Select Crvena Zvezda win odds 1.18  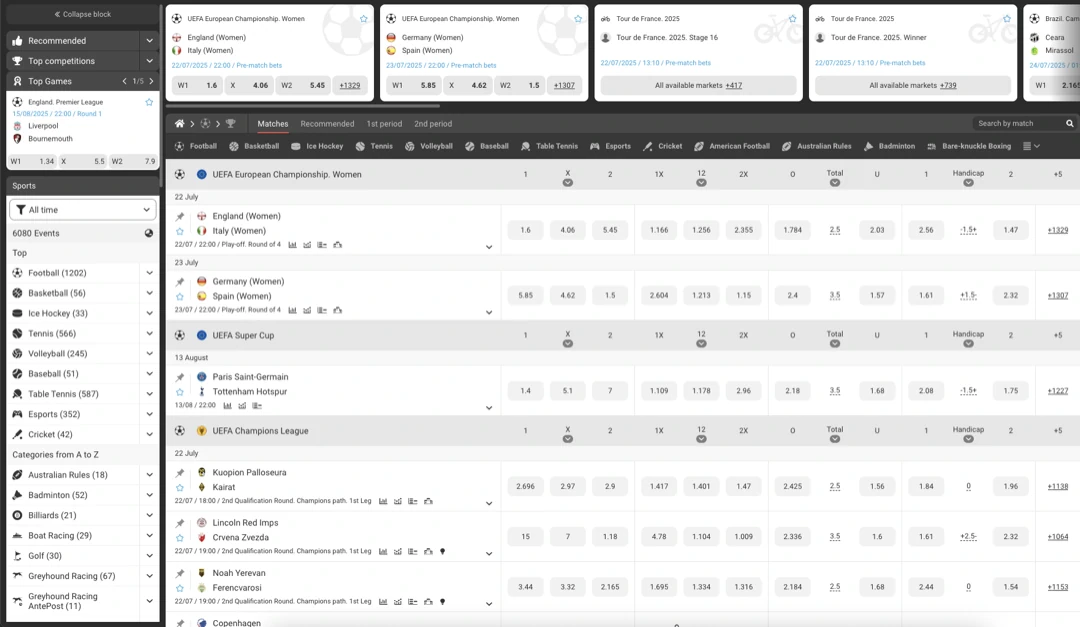tap(610, 537)
